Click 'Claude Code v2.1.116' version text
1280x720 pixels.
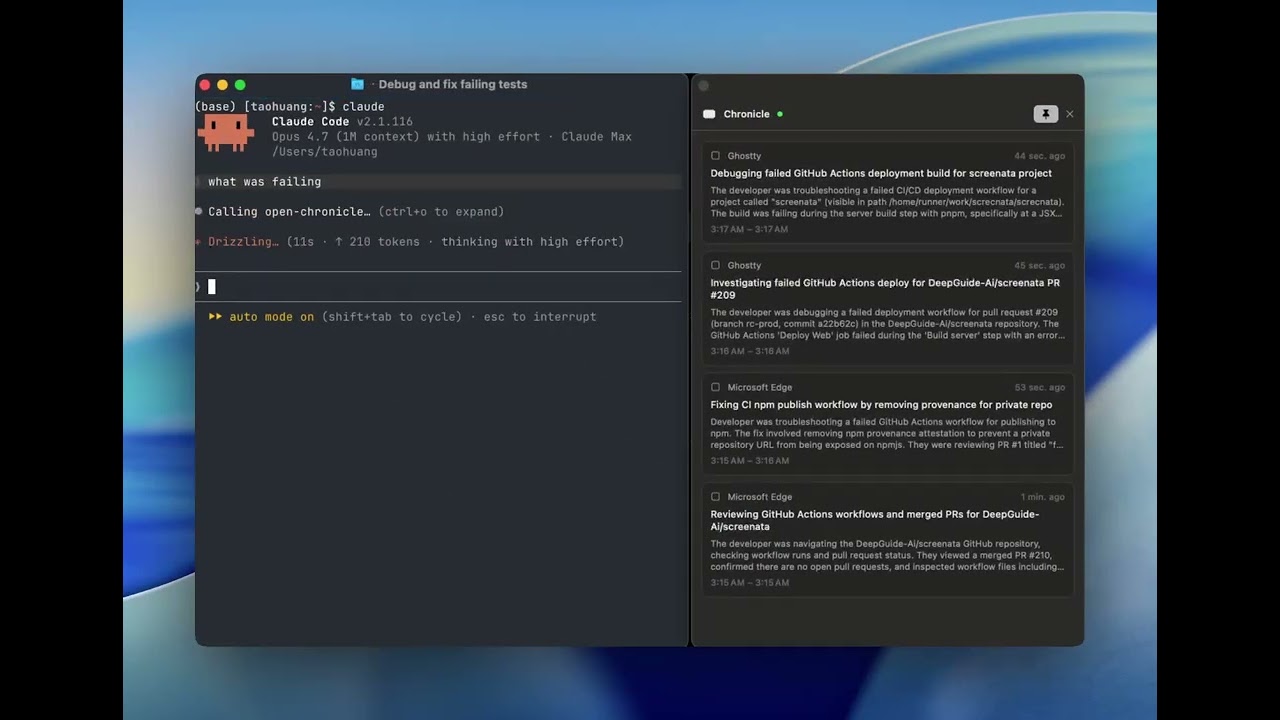(342, 122)
